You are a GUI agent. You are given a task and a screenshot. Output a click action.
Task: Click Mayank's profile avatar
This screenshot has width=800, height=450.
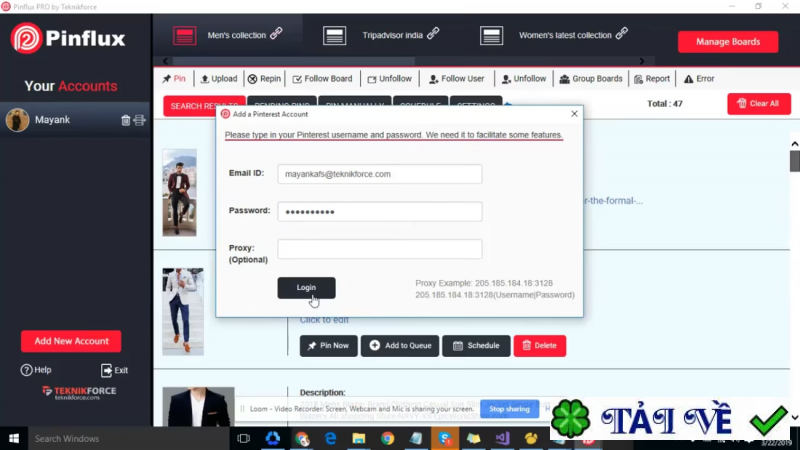[17, 120]
